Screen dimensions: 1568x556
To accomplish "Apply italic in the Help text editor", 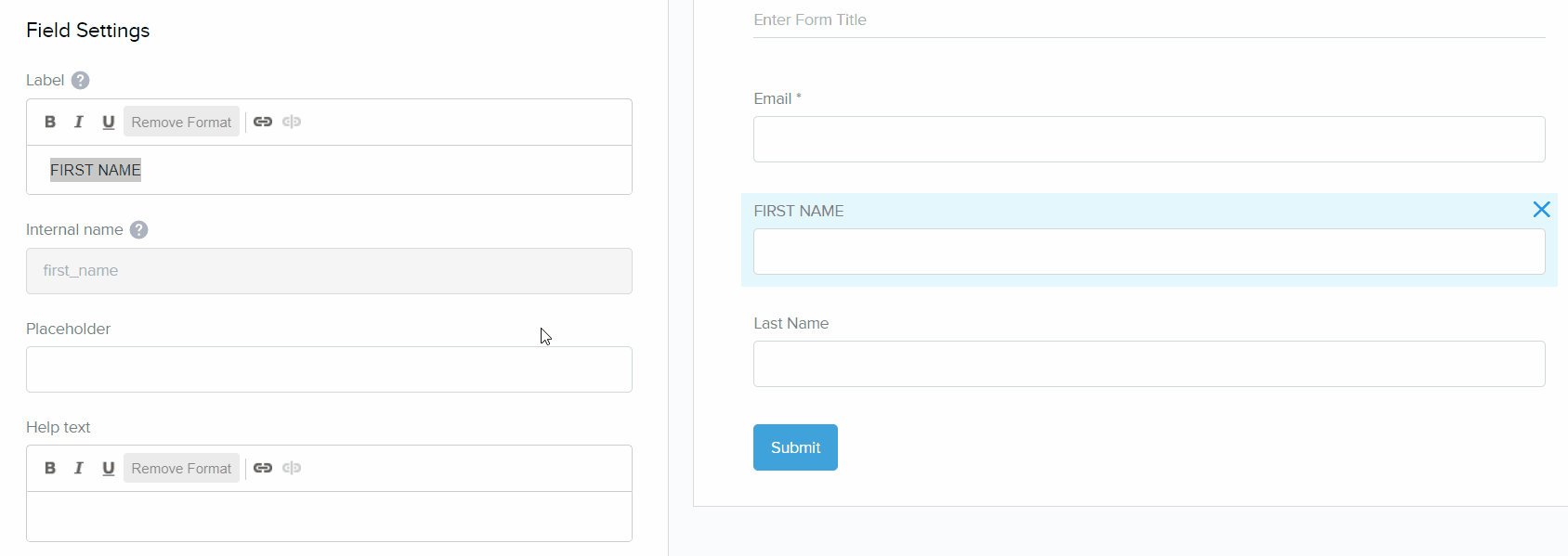I will pyautogui.click(x=79, y=468).
